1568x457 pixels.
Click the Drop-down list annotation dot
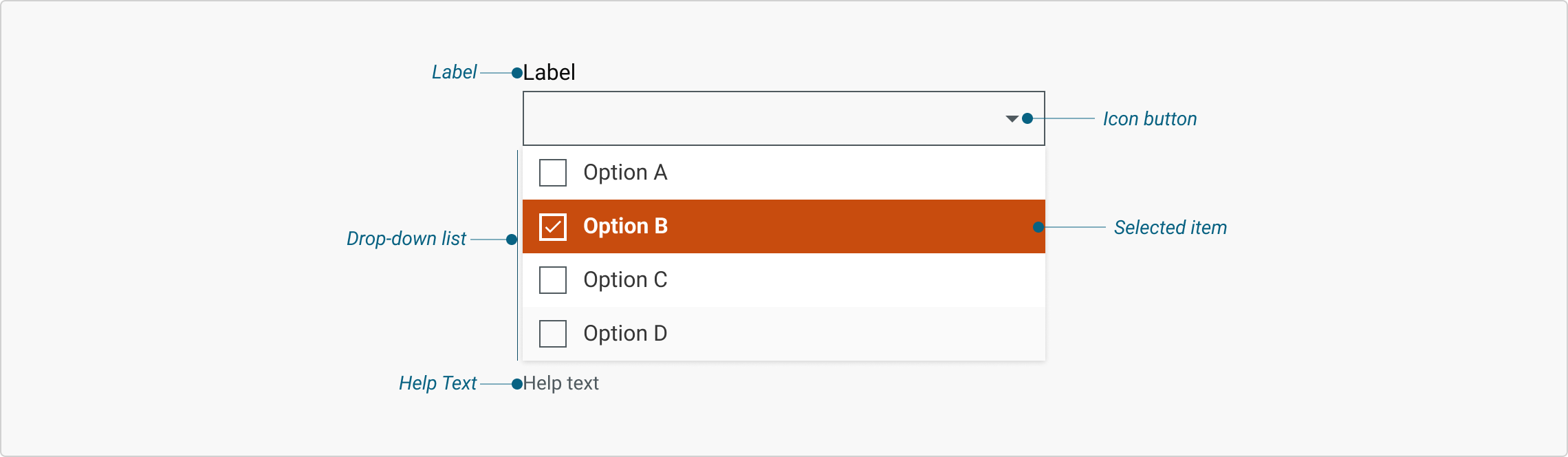pyautogui.click(x=511, y=240)
